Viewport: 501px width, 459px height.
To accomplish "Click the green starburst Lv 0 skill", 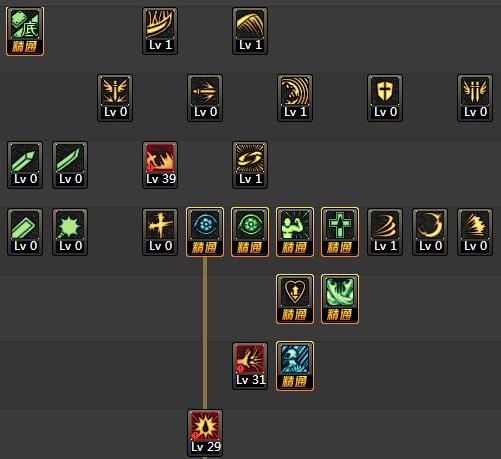I will (70, 232).
